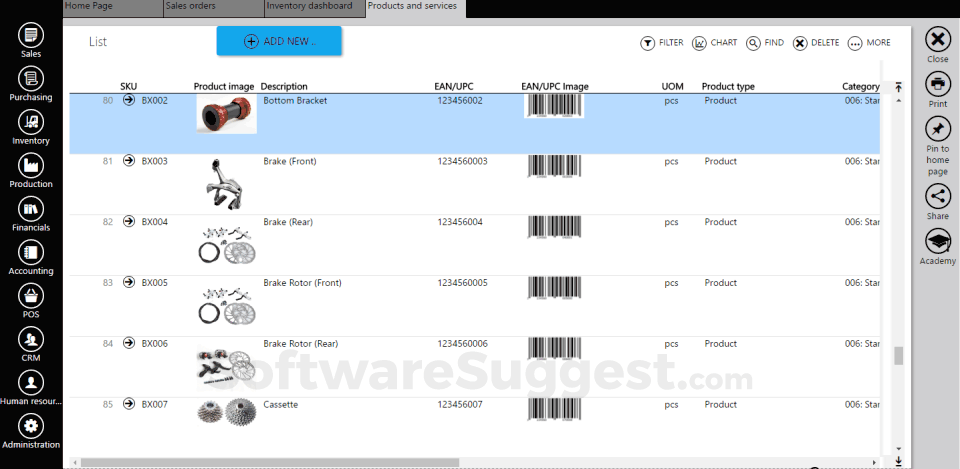The height and width of the screenshot is (469, 960).
Task: Open the CHART view
Action: pos(714,43)
